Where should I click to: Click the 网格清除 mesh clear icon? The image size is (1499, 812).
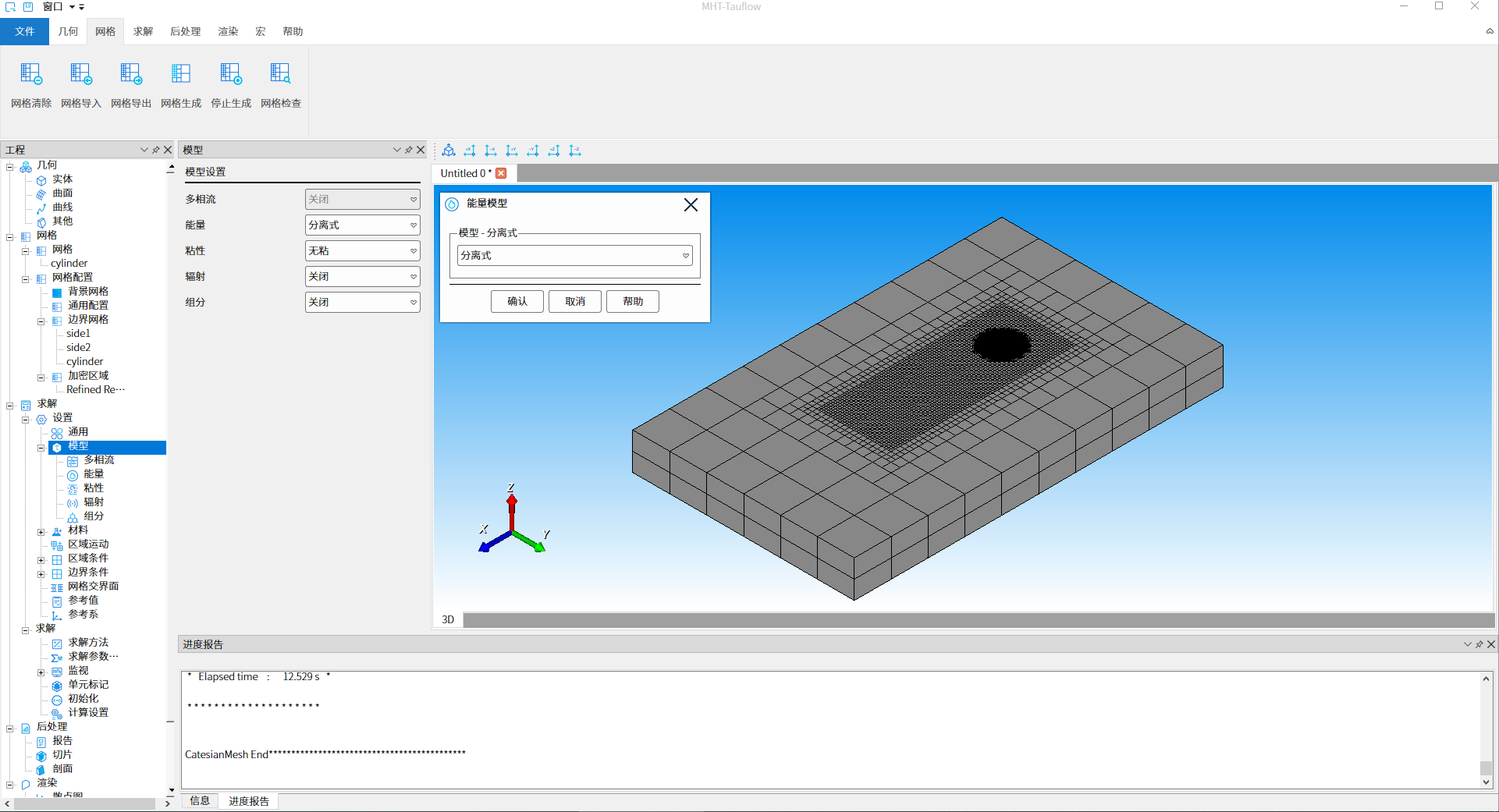pyautogui.click(x=31, y=75)
